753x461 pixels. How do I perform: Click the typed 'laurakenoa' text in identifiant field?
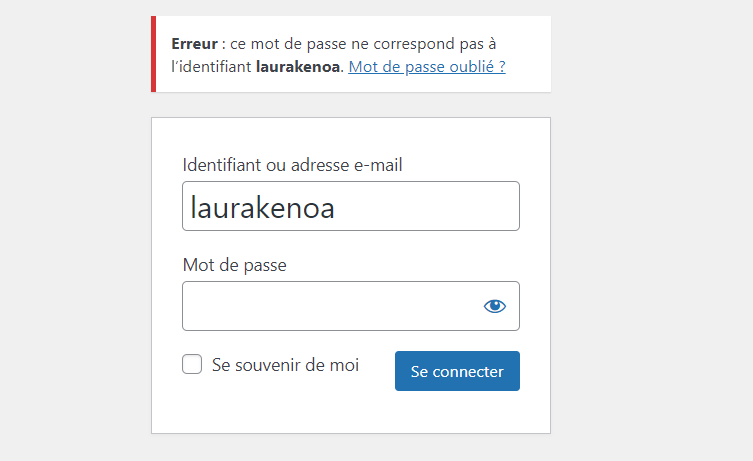coord(262,207)
